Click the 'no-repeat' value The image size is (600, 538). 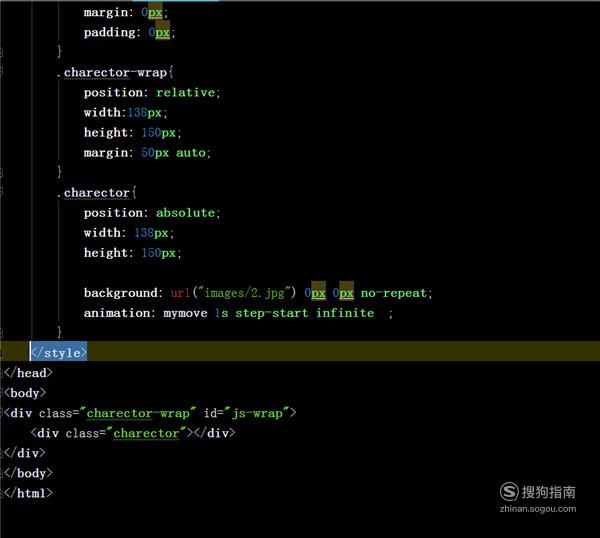[x=394, y=293]
